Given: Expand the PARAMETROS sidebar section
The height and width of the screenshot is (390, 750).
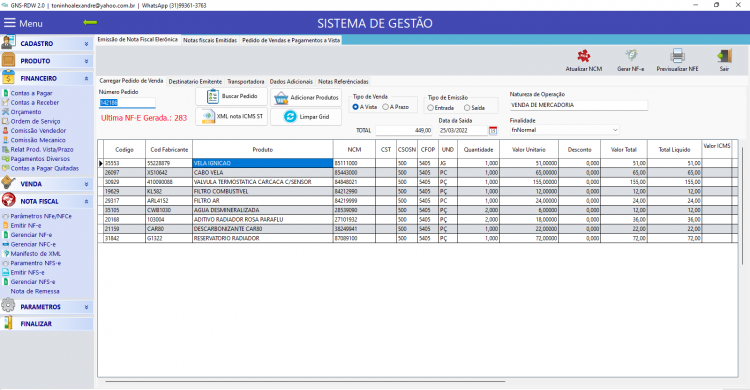Looking at the screenshot, I should (x=87, y=307).
